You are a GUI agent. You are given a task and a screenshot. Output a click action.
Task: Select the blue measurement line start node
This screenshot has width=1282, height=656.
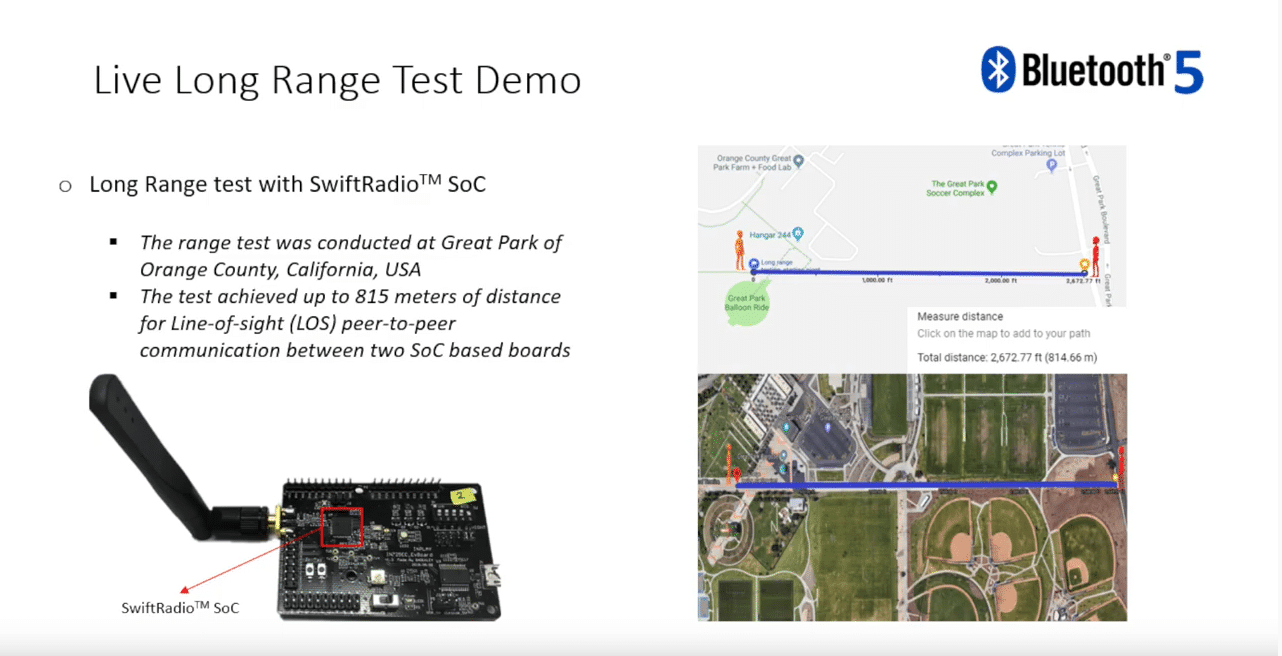(x=753, y=273)
